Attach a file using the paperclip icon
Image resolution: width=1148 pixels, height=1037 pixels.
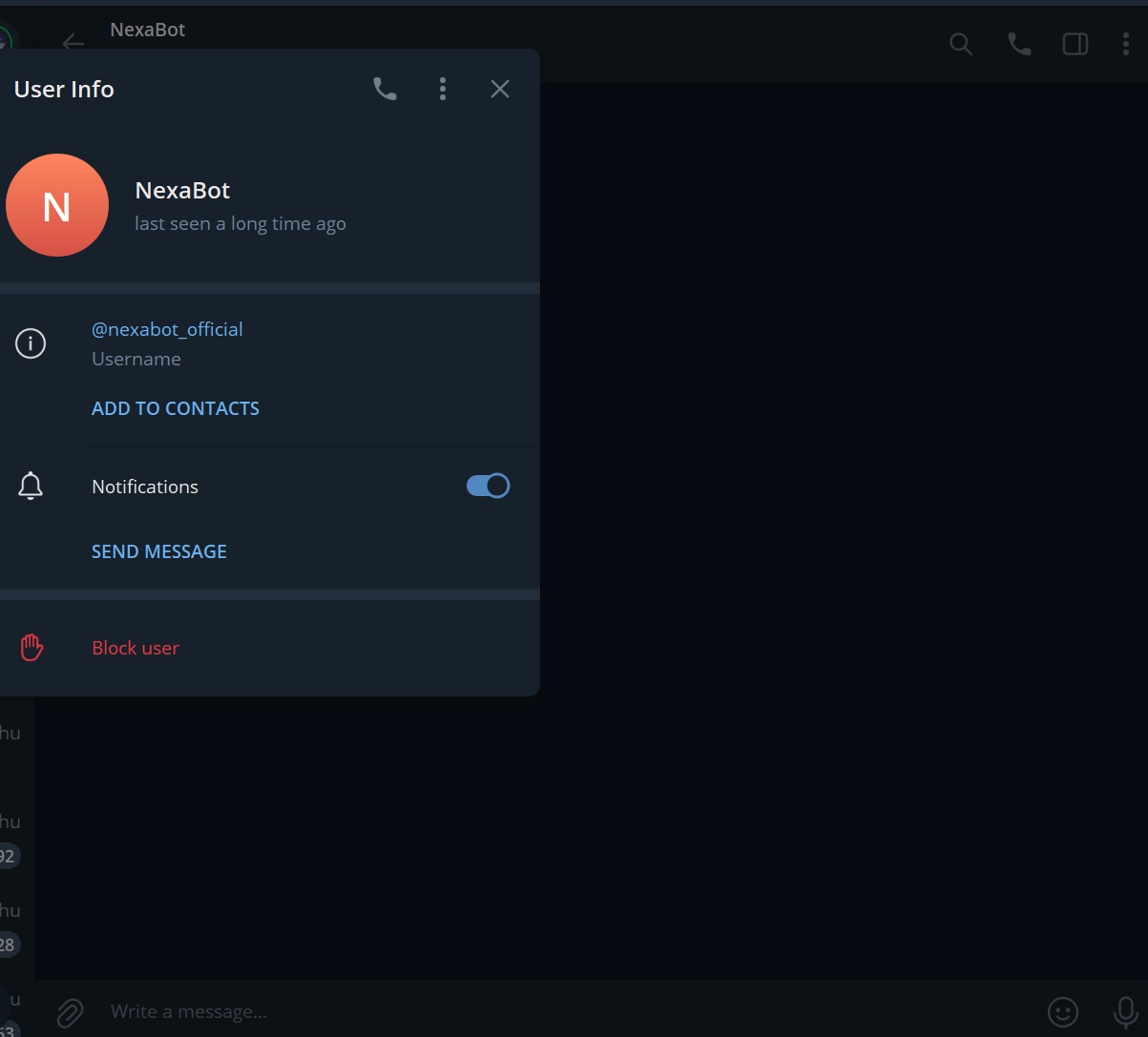pos(70,1011)
